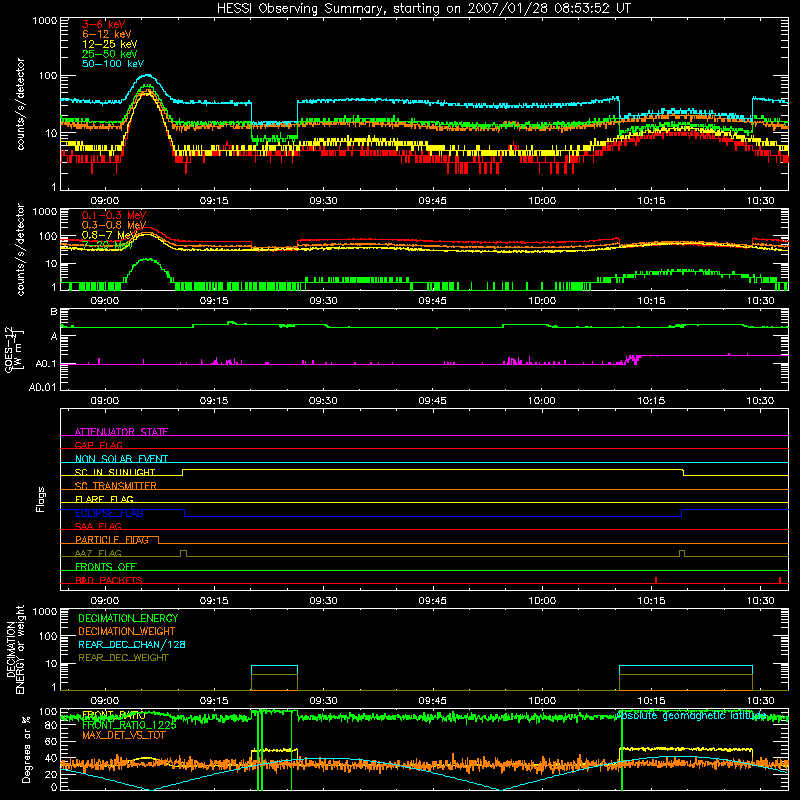Click the FRONT_RATIO_1225 legend label
The height and width of the screenshot is (800, 800).
tap(129, 725)
